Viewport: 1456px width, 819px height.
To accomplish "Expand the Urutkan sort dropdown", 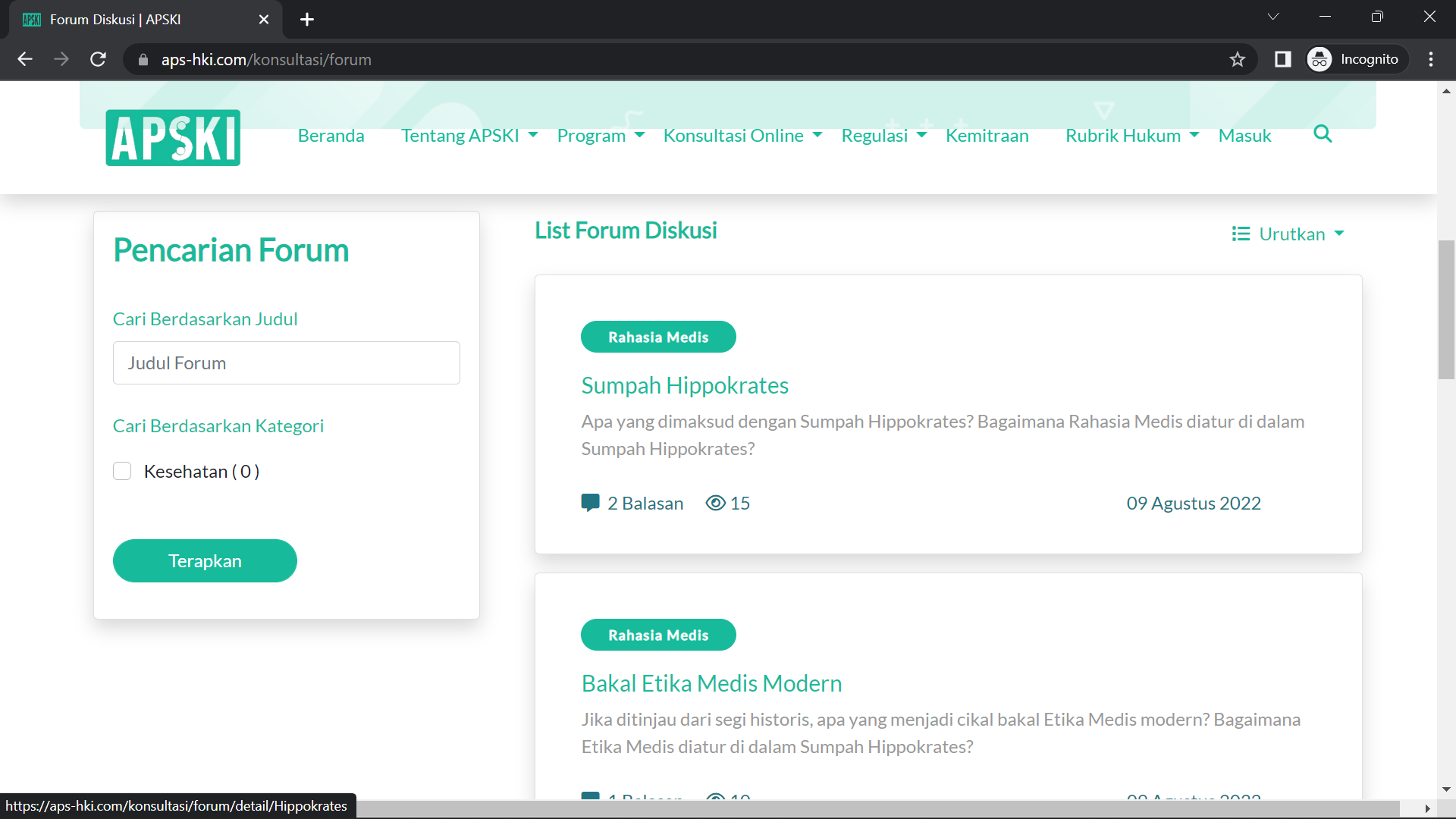I will pyautogui.click(x=1288, y=234).
